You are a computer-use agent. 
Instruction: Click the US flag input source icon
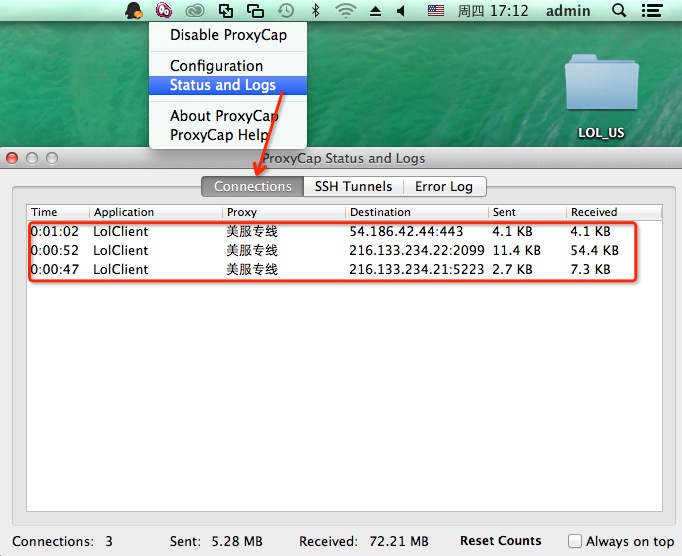(436, 10)
